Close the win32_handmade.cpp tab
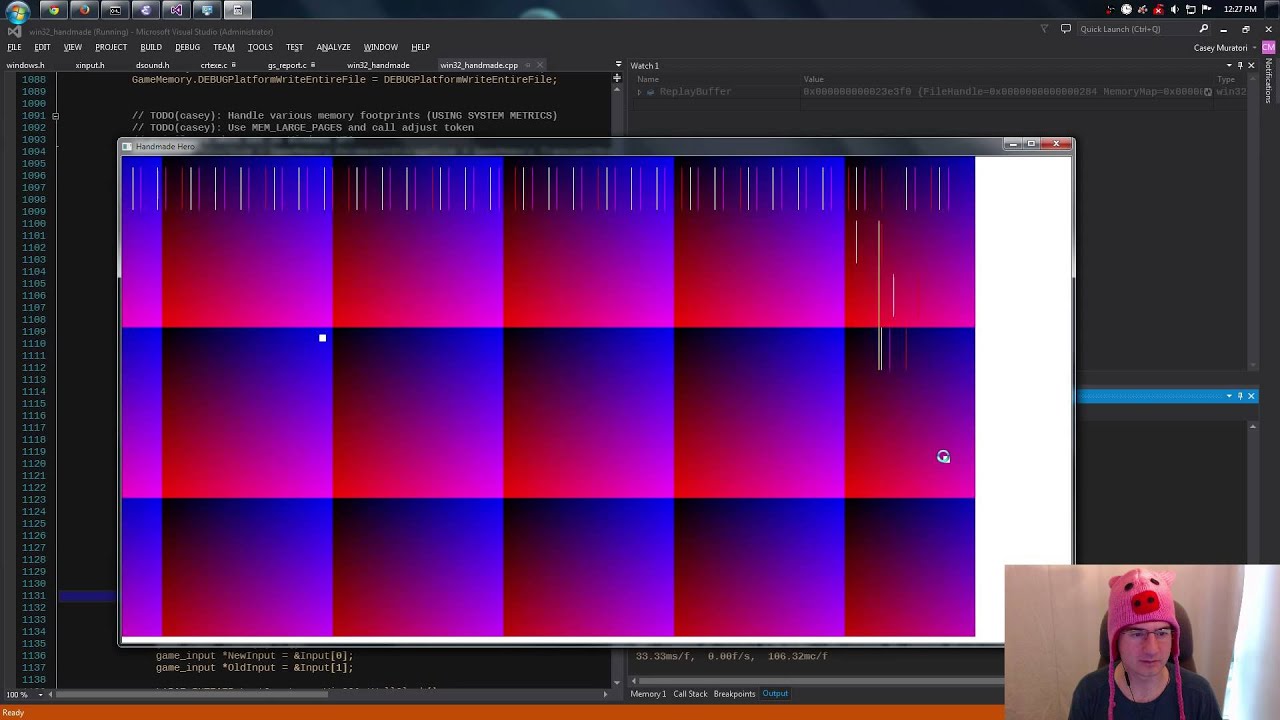 (x=540, y=66)
